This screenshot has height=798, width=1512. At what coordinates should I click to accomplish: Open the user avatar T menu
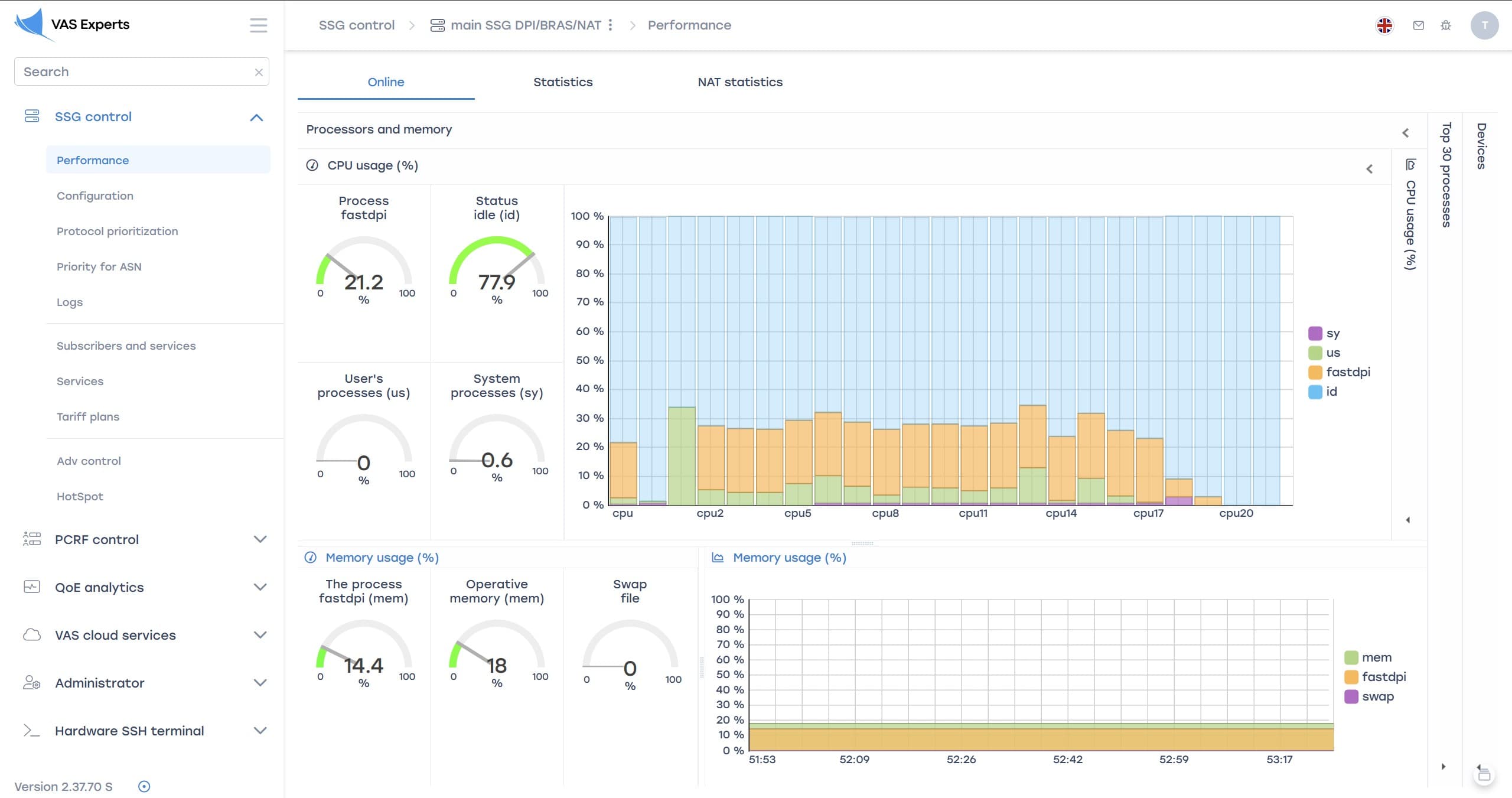[1484, 25]
